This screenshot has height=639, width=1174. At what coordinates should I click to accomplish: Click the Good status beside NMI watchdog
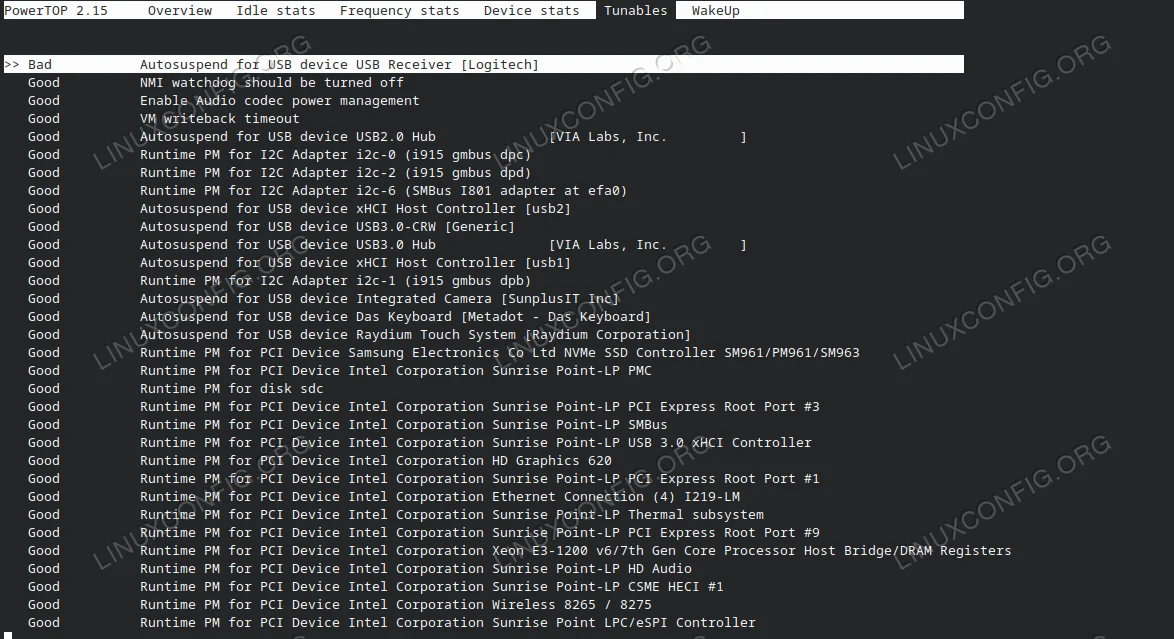click(x=43, y=82)
